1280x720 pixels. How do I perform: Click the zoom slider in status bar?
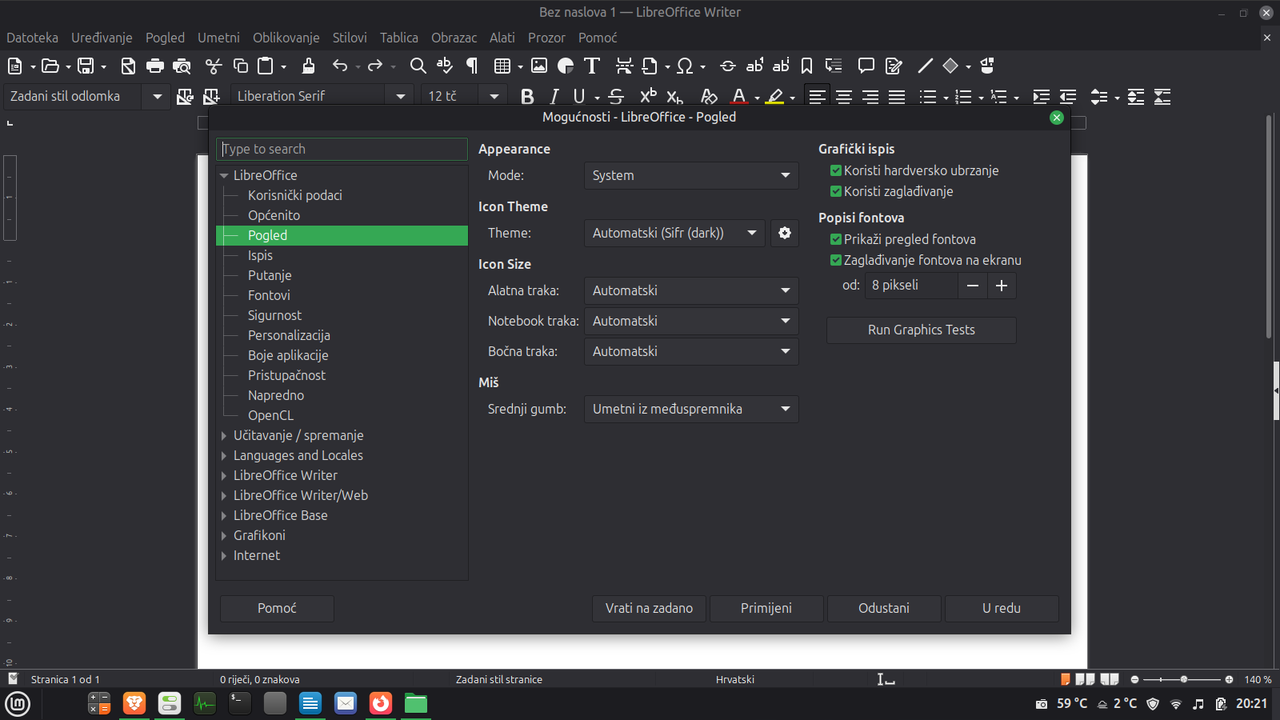coord(1184,680)
